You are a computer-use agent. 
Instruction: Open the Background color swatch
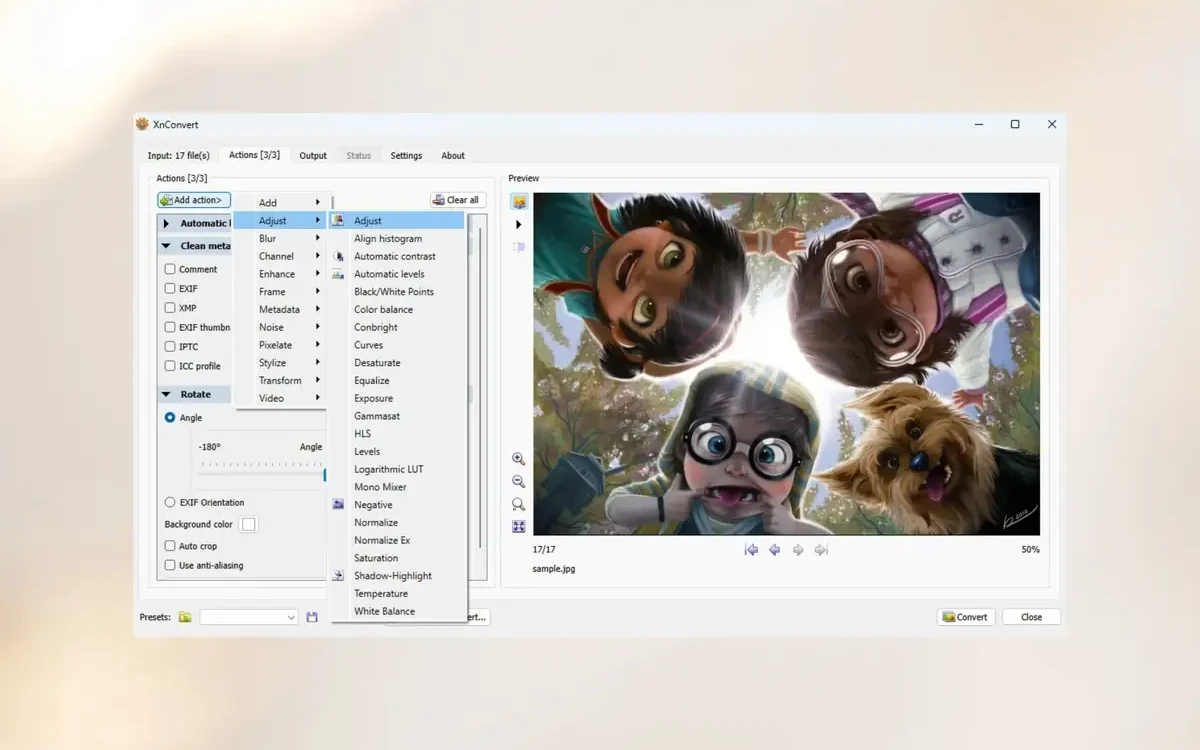tap(249, 524)
